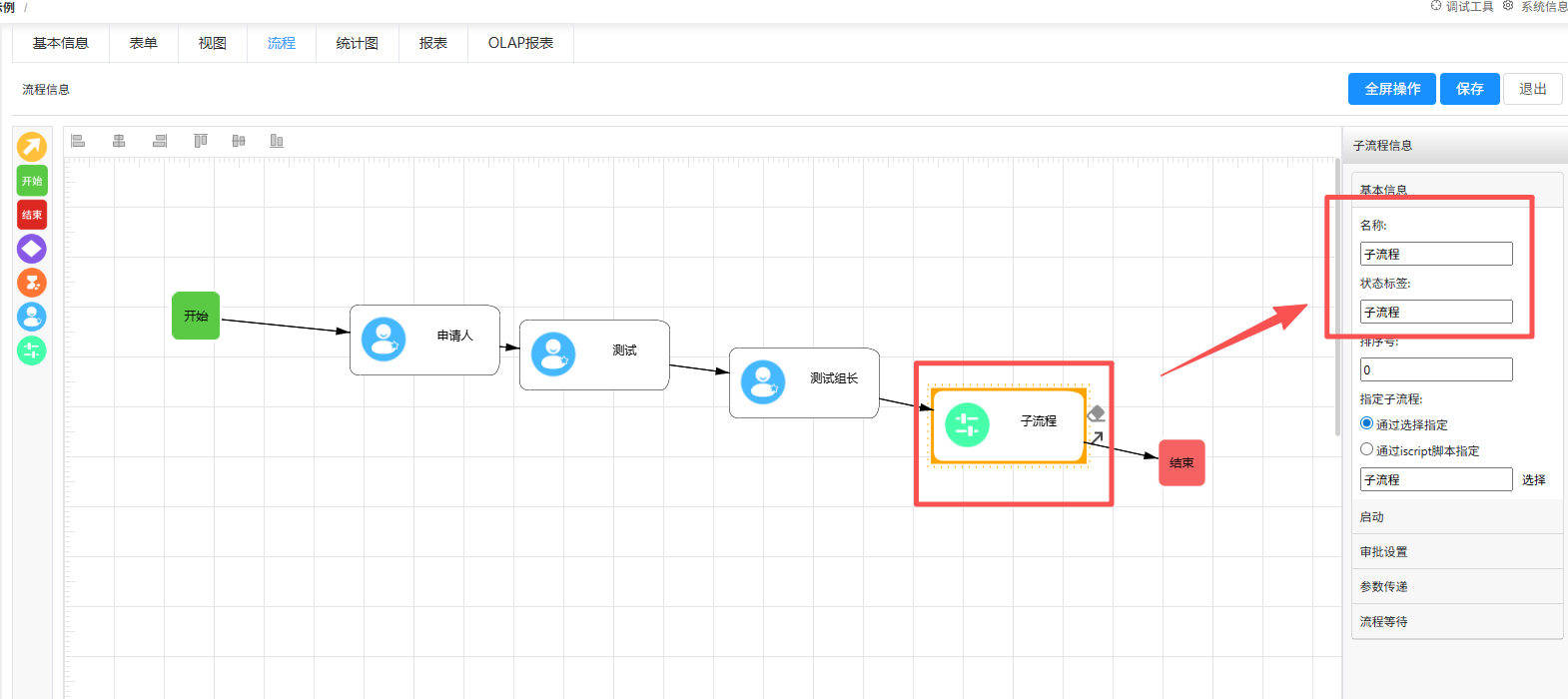
Task: Align selected nodes to the left
Action: pos(78,141)
